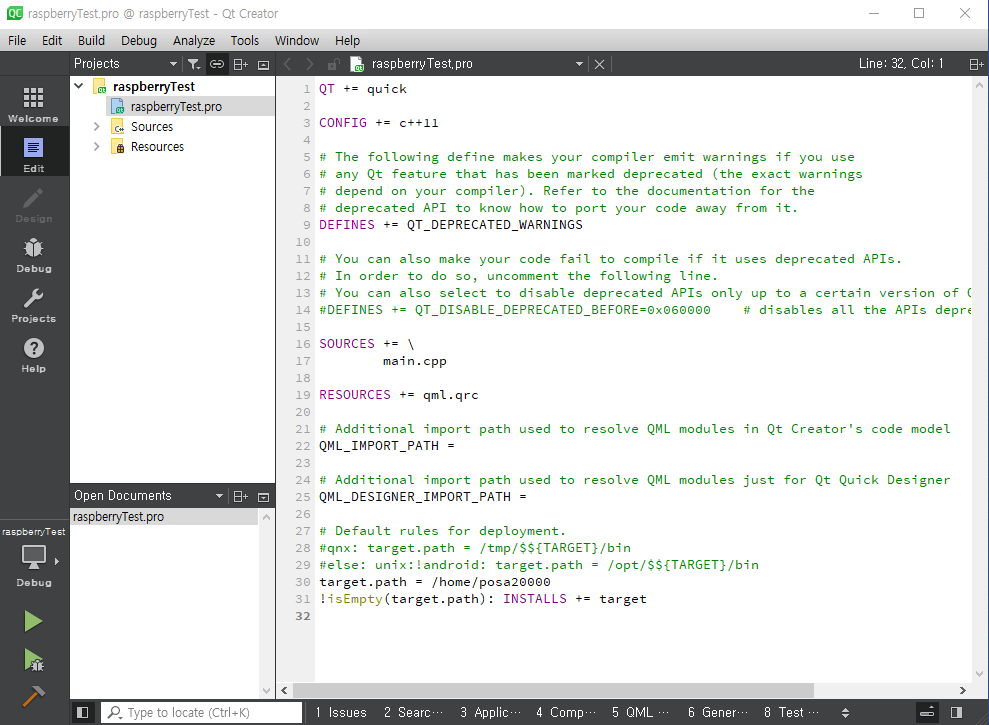
Task: Start debugging with the bug play button
Action: [33, 660]
